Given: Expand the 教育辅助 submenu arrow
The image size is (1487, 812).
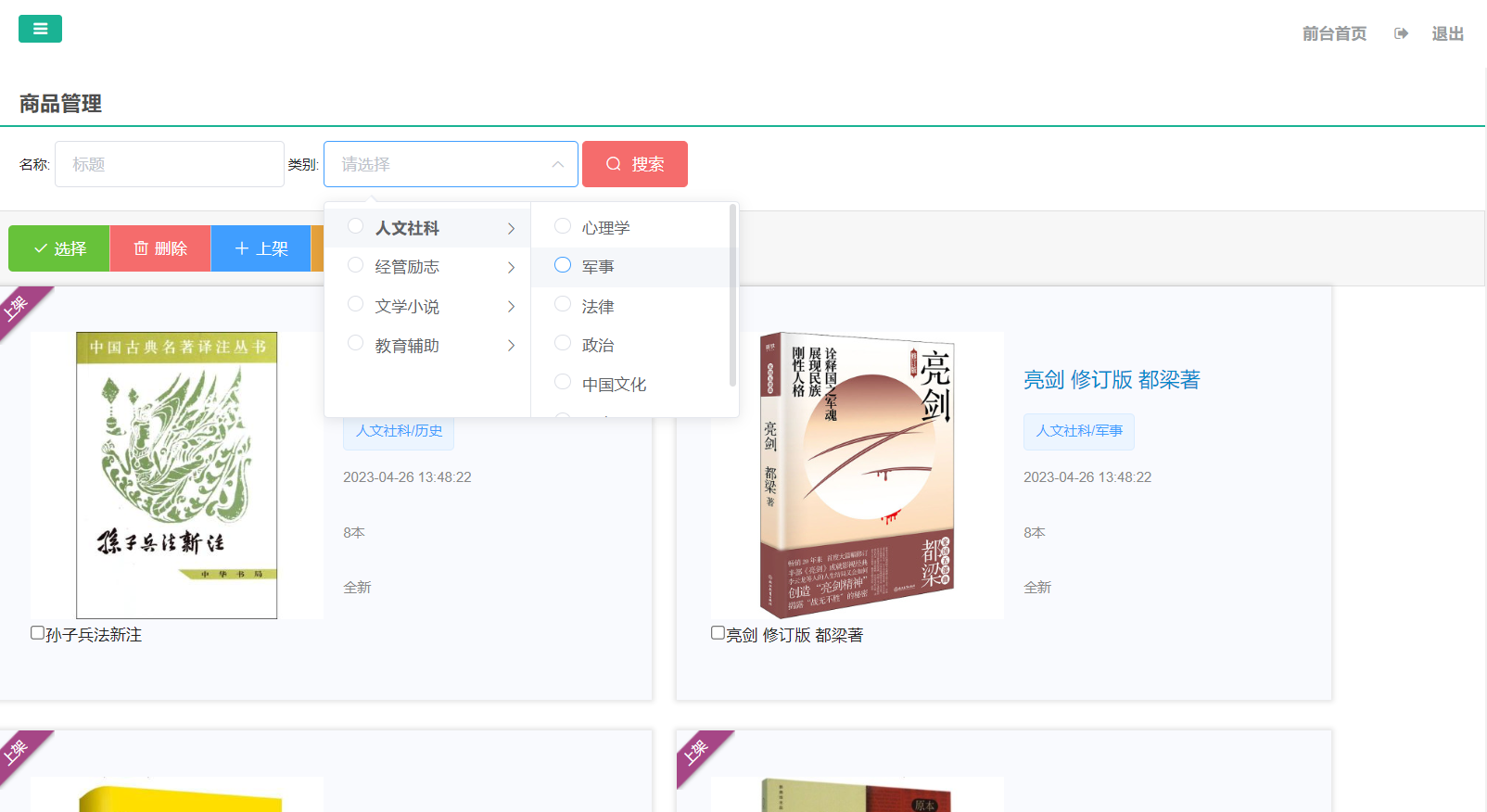Looking at the screenshot, I should coord(511,345).
